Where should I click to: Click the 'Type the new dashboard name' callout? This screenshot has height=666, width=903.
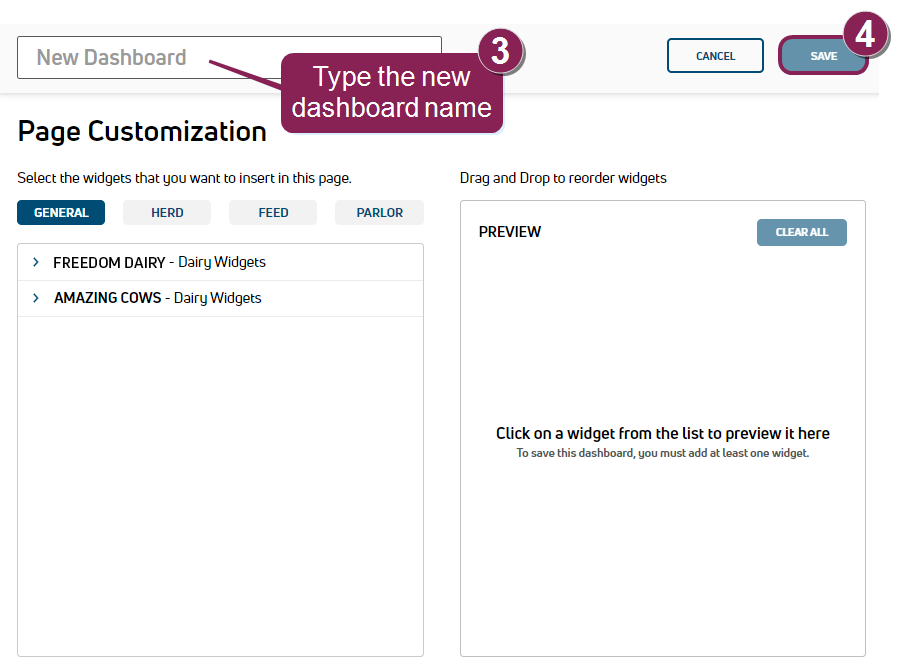(391, 93)
